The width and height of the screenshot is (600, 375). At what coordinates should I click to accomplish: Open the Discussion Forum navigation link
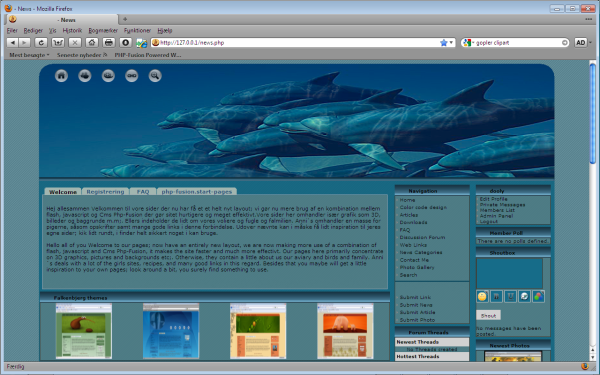coord(422,237)
